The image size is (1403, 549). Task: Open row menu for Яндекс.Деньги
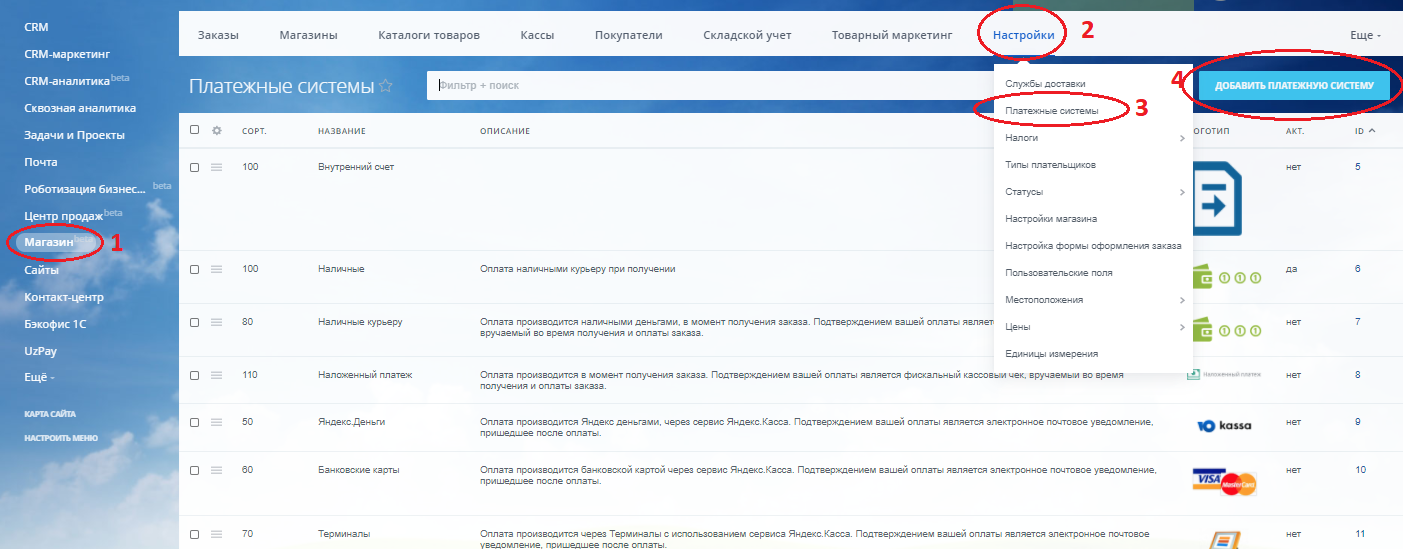coord(216,422)
